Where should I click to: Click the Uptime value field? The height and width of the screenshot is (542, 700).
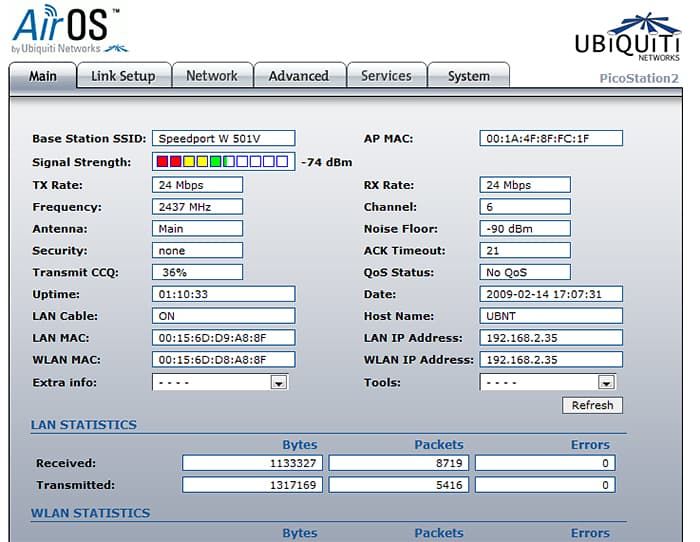(x=223, y=294)
